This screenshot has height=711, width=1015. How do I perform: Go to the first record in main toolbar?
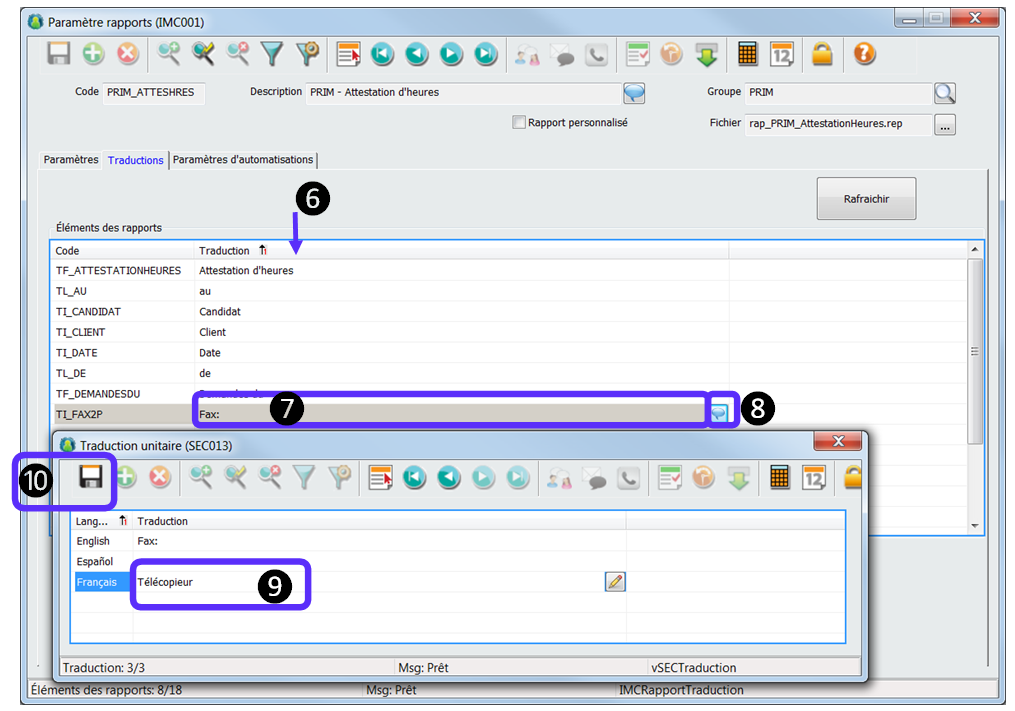pos(382,55)
